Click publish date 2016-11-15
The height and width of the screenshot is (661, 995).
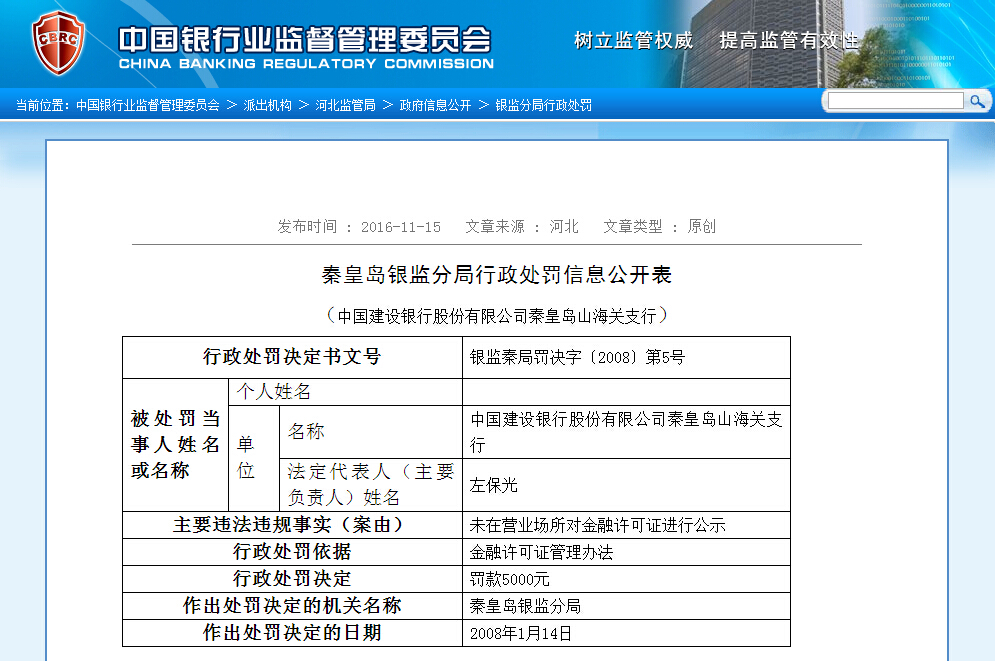[x=400, y=227]
